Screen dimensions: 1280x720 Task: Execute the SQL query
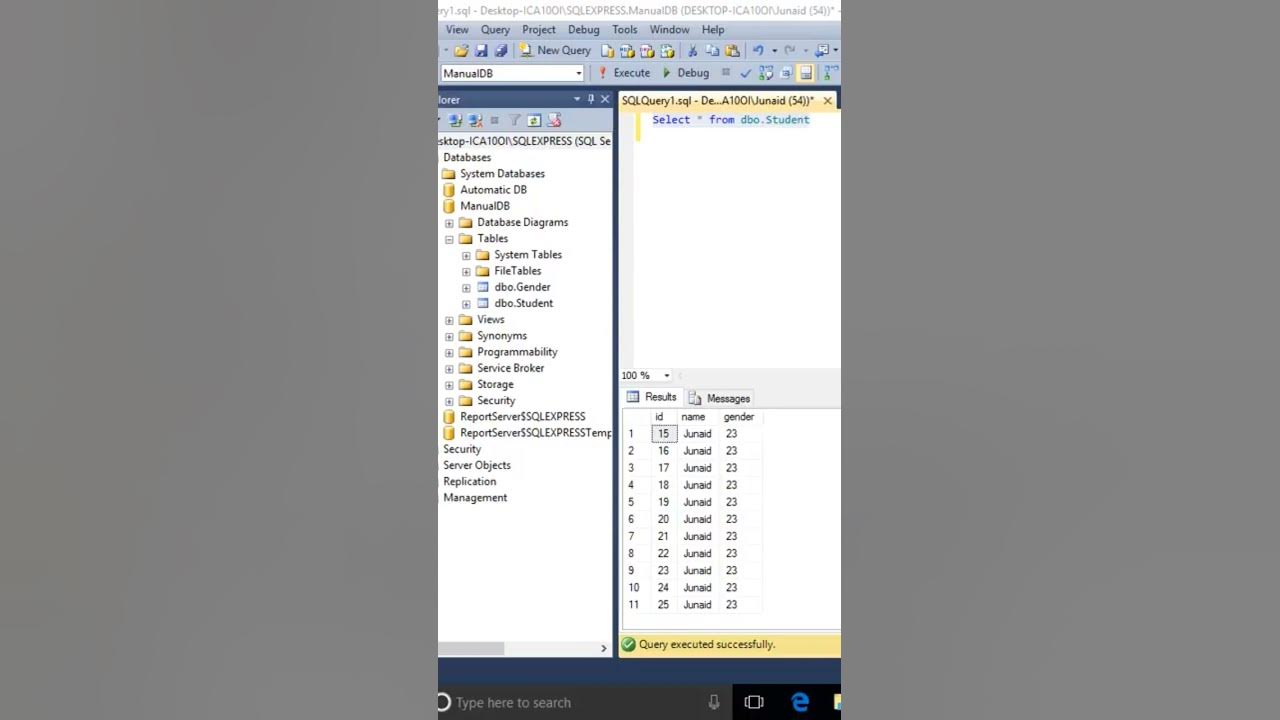click(x=624, y=73)
